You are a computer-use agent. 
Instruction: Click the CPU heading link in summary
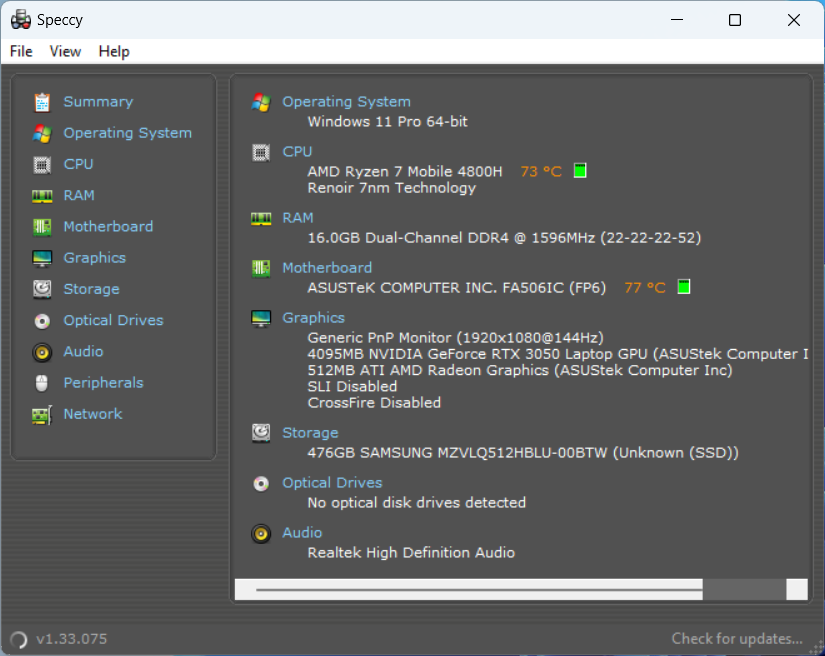pyautogui.click(x=297, y=152)
